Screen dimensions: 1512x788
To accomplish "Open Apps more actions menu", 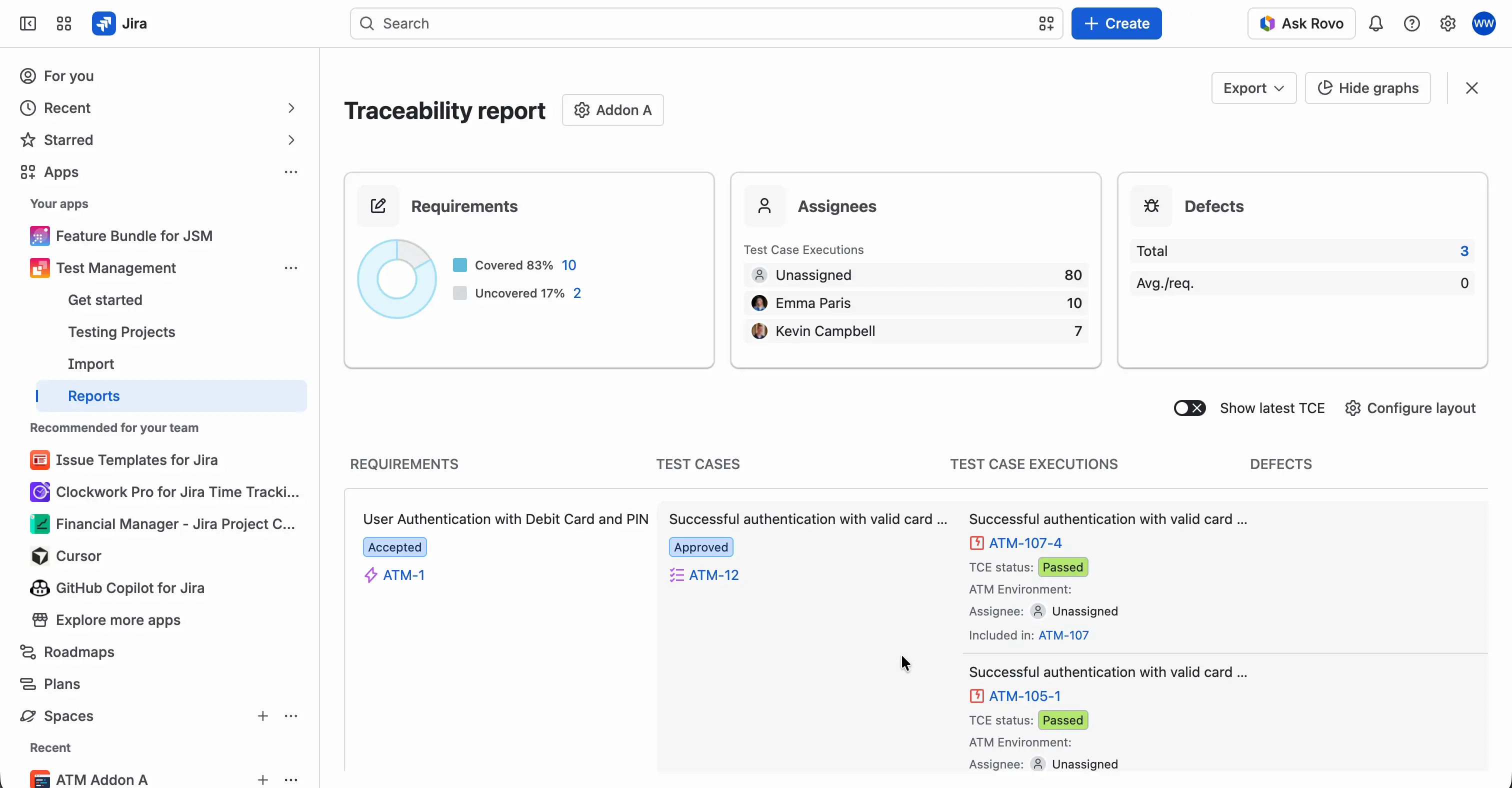I will coord(290,172).
